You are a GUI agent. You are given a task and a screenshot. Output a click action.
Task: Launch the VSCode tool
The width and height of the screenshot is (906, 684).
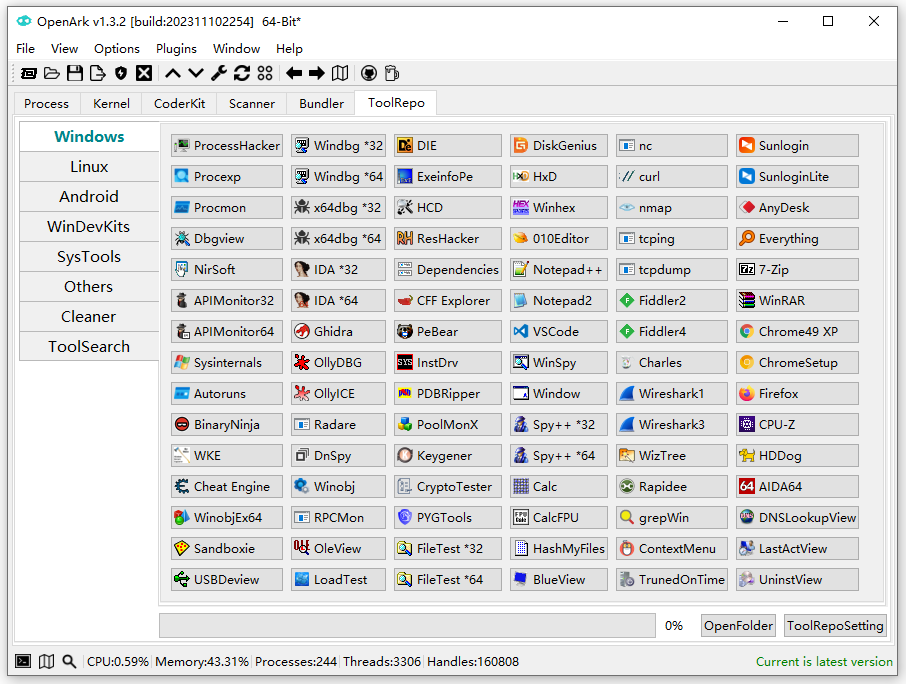(x=559, y=332)
